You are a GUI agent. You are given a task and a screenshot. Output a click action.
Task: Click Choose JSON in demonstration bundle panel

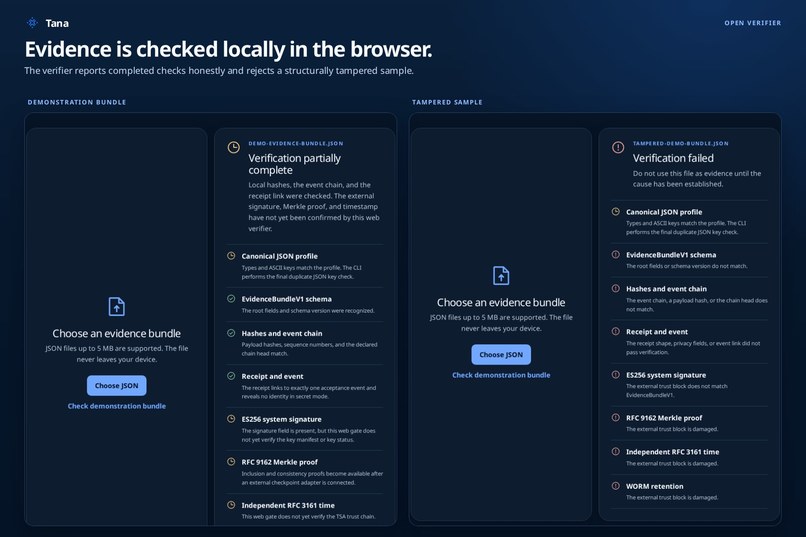[x=117, y=385]
